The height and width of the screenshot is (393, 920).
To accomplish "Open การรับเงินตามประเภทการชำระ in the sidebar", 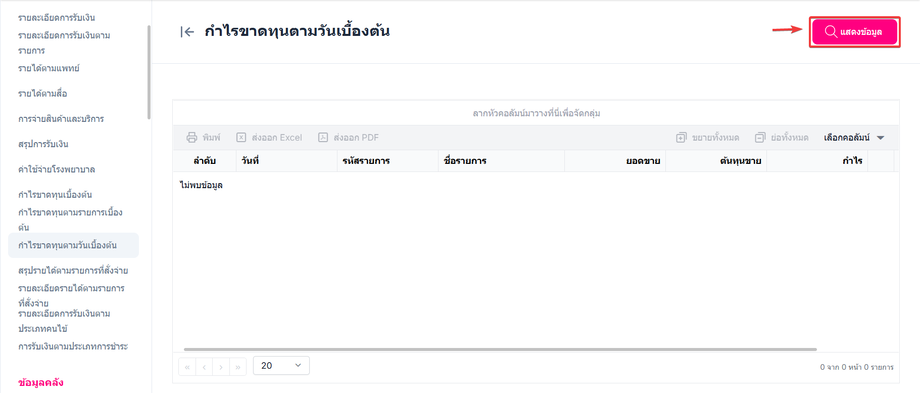I will (x=73, y=347).
